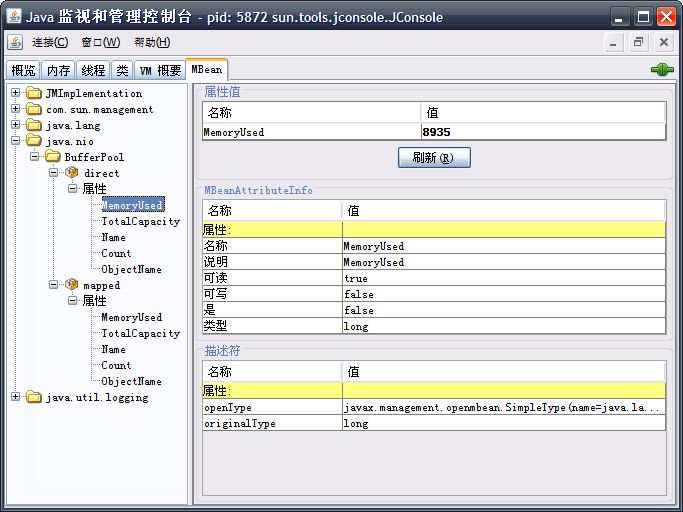The image size is (683, 512).
Task: Select TotalCapacity under mapped attributes
Action: pos(140,333)
